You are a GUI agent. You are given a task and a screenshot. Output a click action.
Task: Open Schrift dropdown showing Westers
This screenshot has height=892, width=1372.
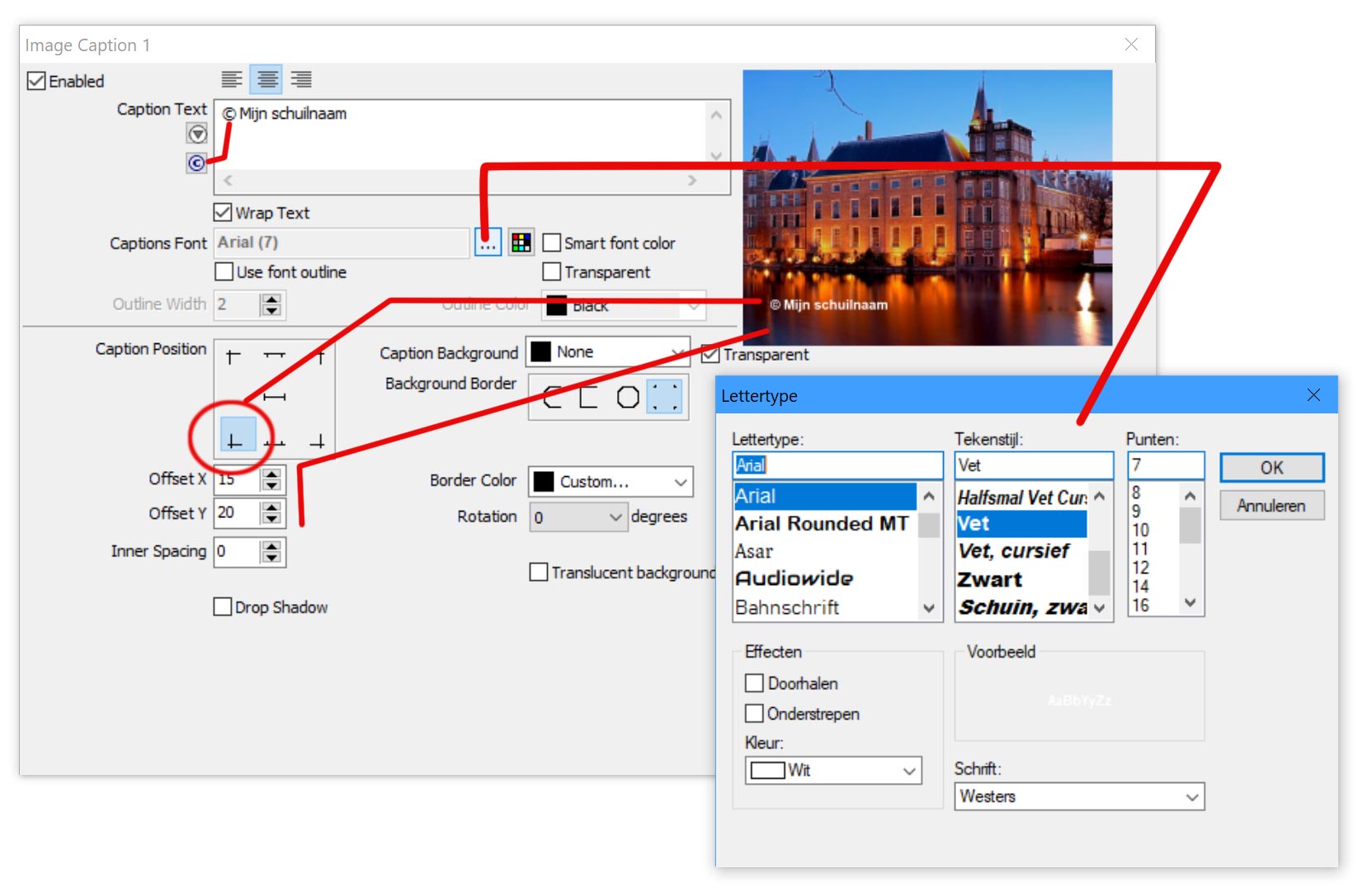point(1079,796)
